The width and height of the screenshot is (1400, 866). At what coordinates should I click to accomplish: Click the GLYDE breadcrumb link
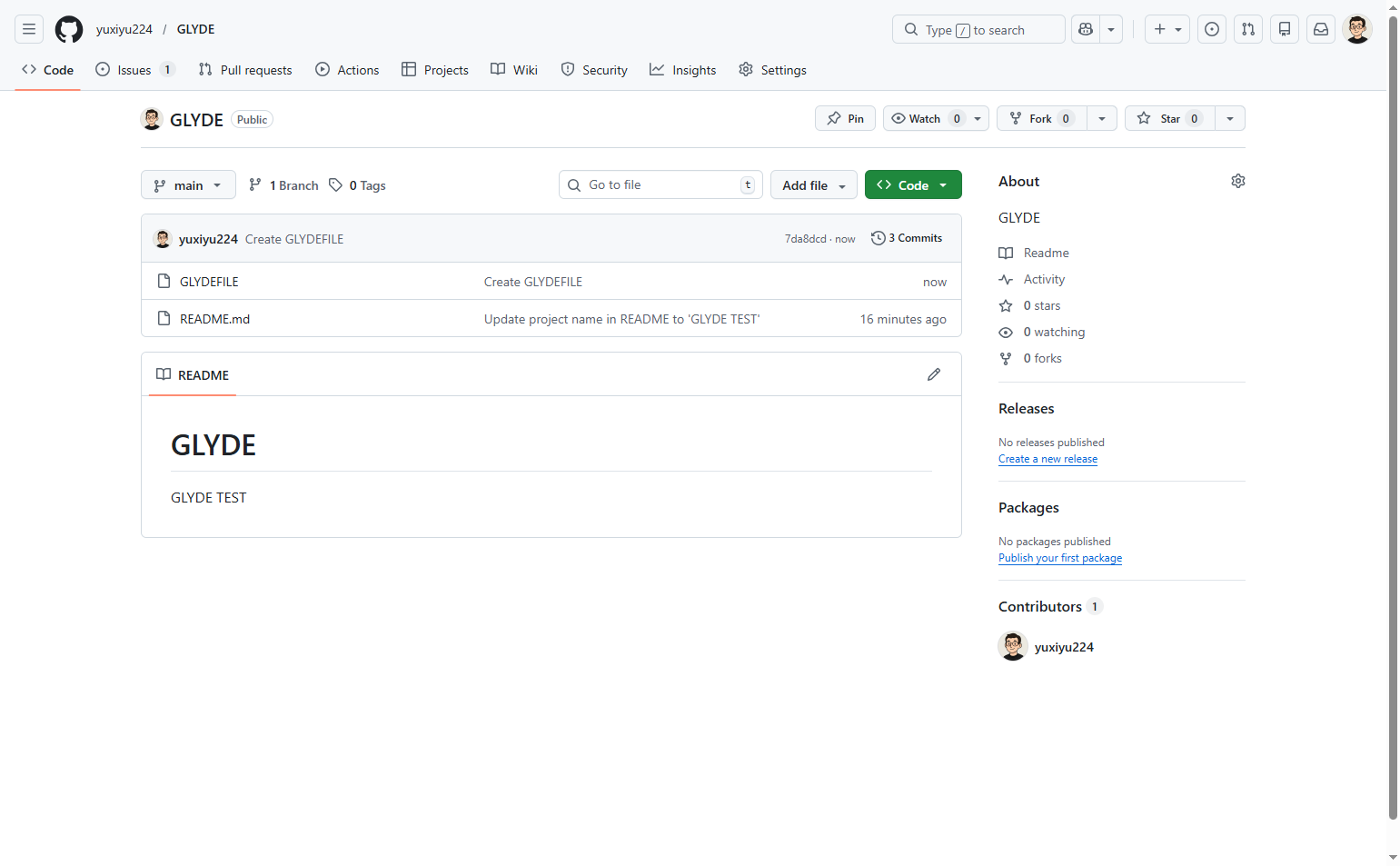[x=195, y=29]
